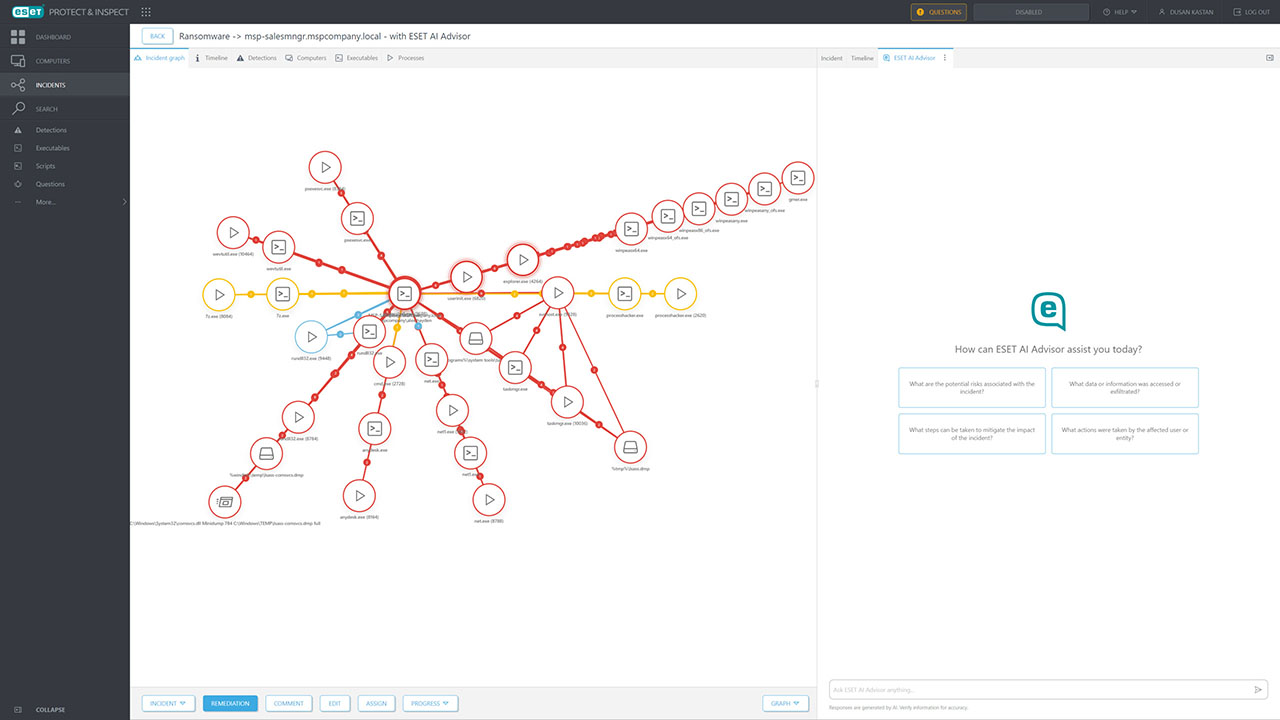This screenshot has width=1280, height=720.
Task: Collapse the sidebar with COLLAPSE
Action: coord(50,710)
